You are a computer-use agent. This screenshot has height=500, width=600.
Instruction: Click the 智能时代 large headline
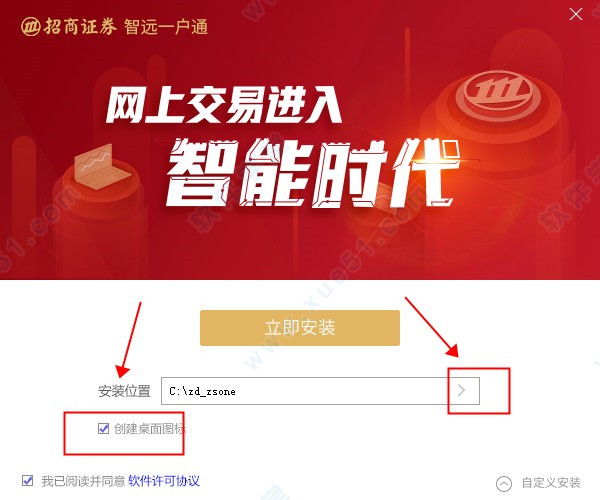[x=313, y=174]
